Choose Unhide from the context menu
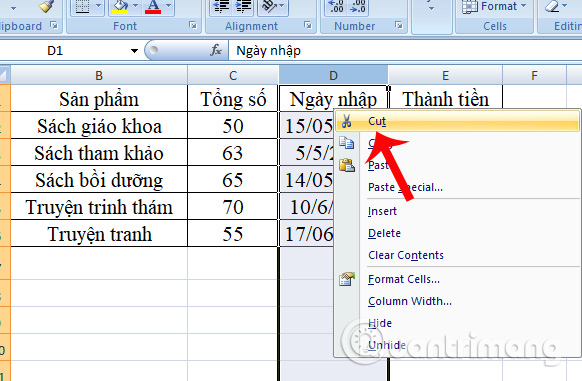Image resolution: width=582 pixels, height=381 pixels. click(457, 345)
